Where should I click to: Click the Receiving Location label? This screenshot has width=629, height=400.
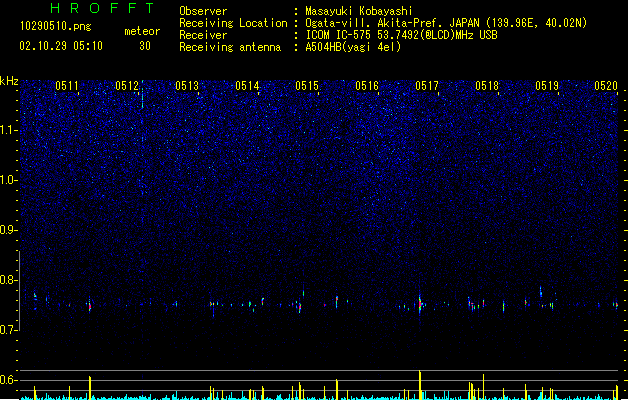click(233, 23)
